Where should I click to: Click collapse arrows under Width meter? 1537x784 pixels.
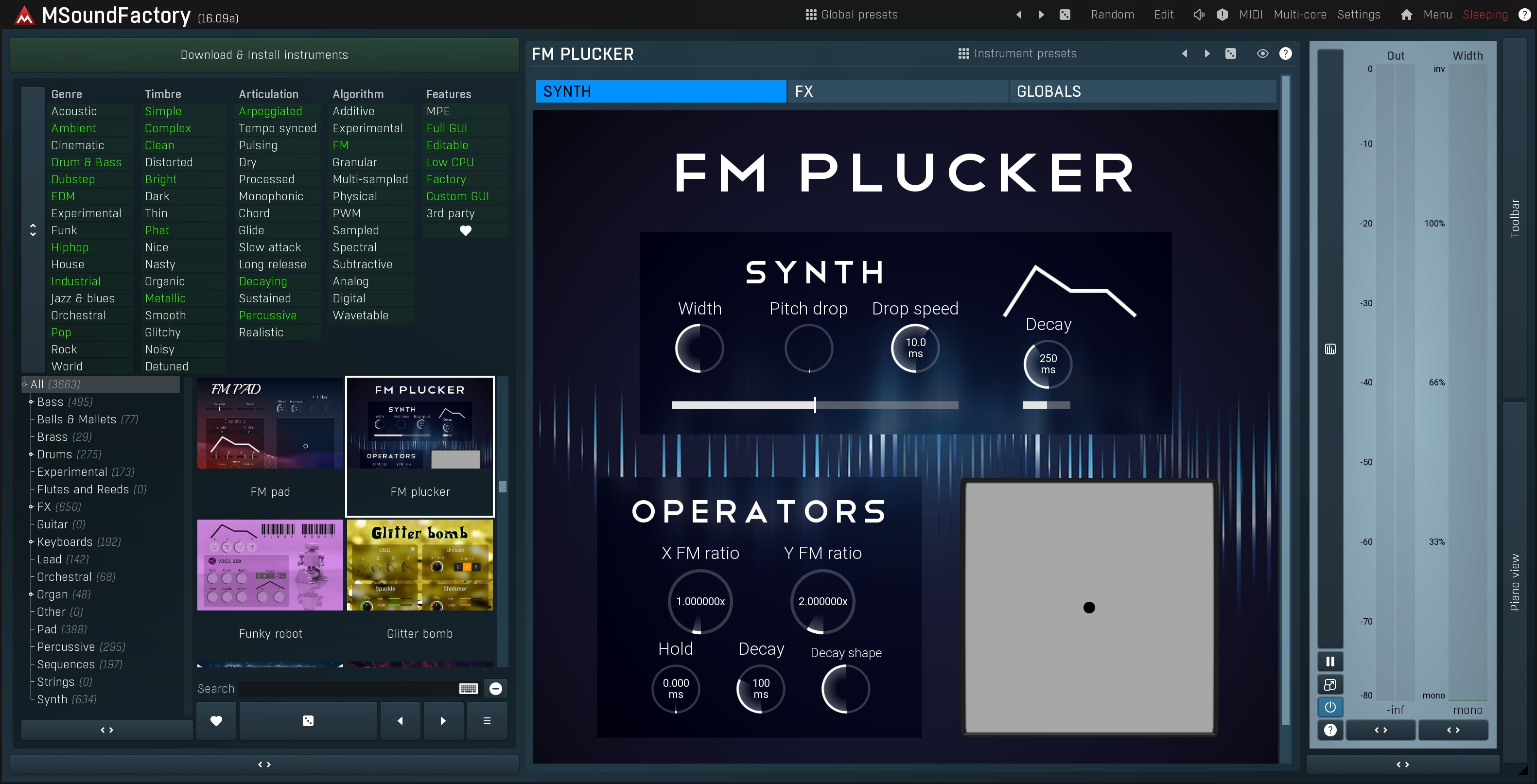[1453, 731]
